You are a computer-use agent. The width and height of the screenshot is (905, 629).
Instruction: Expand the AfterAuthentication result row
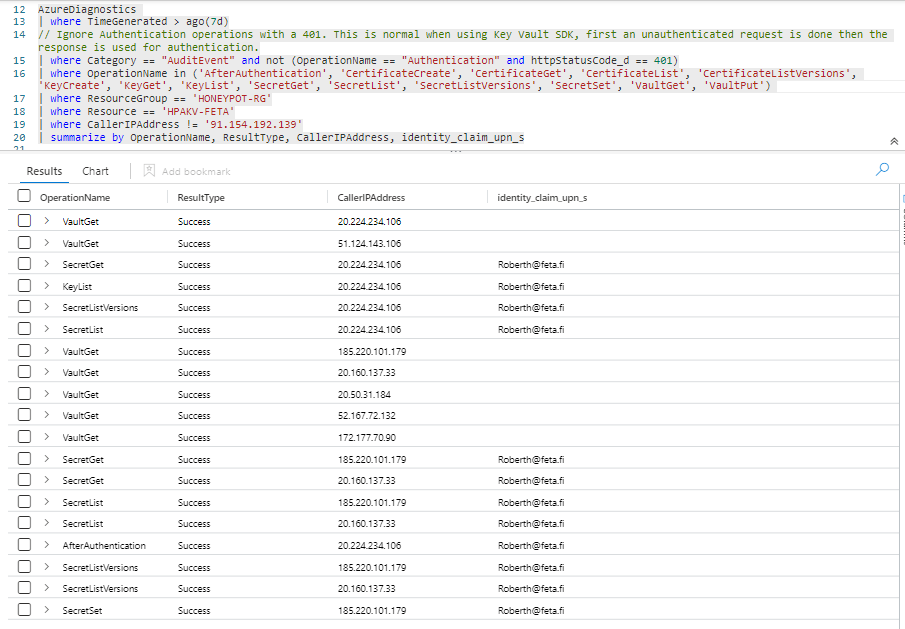point(47,545)
